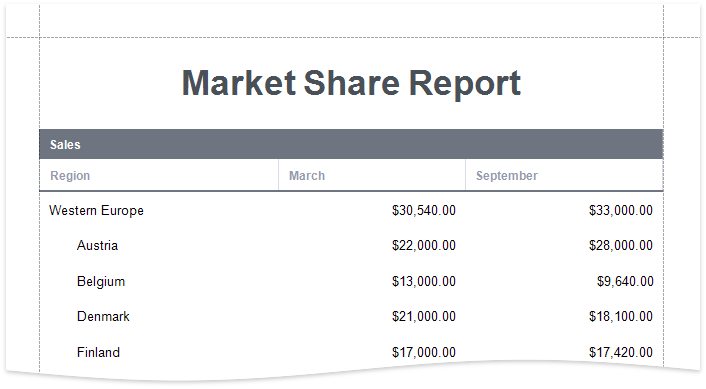Click Finland March value $17,000.00
706x389 pixels.
(x=424, y=352)
